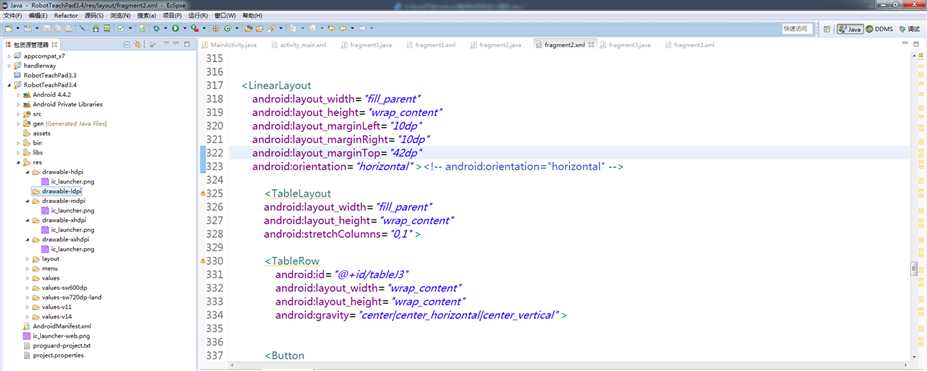Switch to the 调试 debug perspective

910,28
